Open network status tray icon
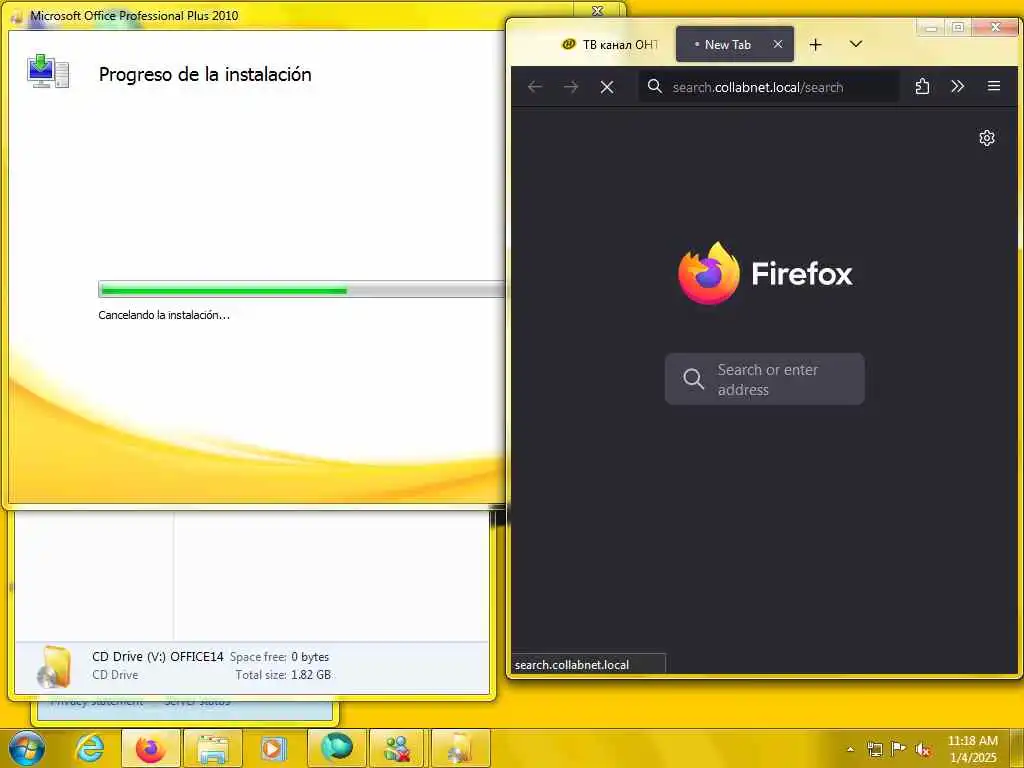The image size is (1024, 768). [874, 749]
